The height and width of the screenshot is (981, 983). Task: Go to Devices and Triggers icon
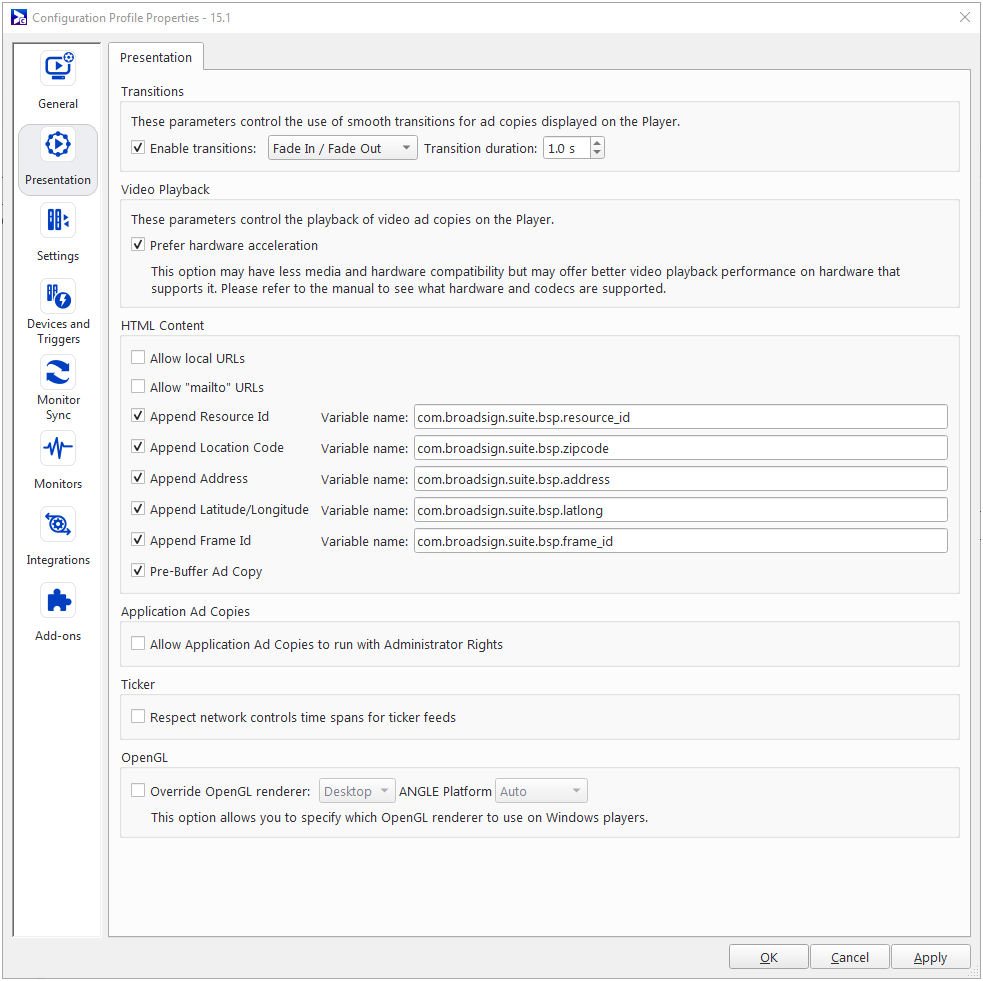coord(58,297)
